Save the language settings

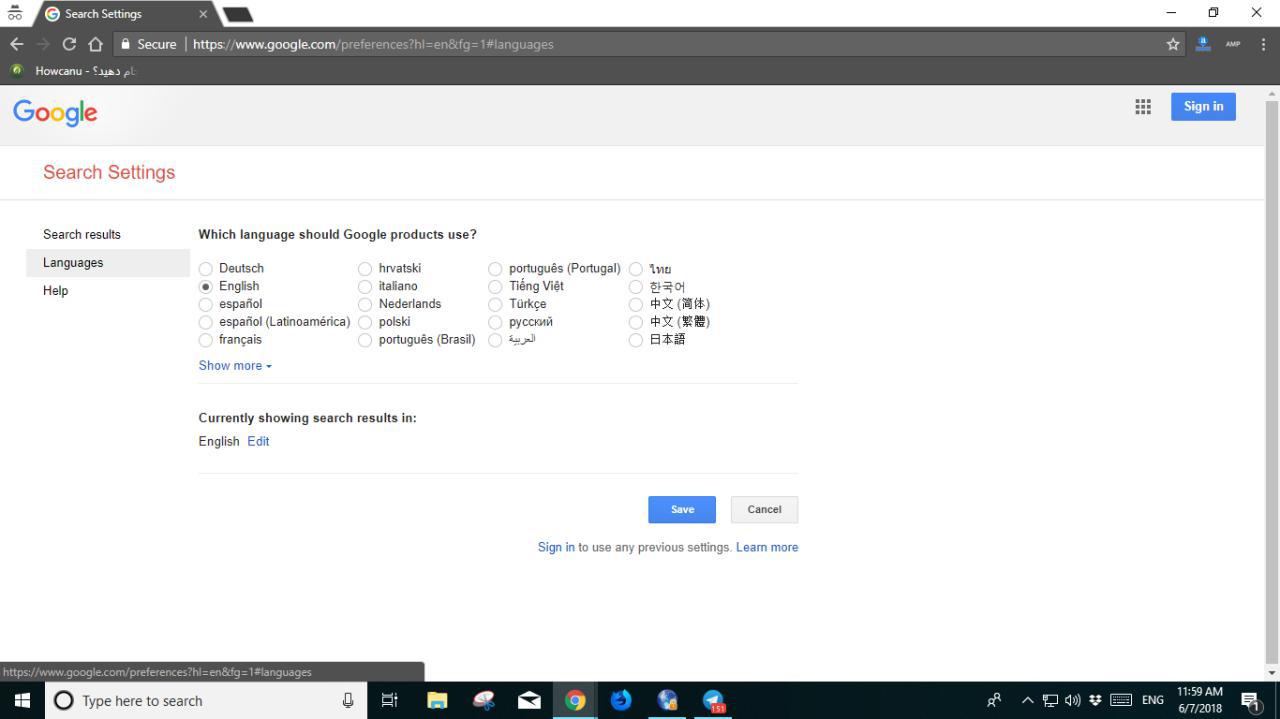tap(682, 509)
